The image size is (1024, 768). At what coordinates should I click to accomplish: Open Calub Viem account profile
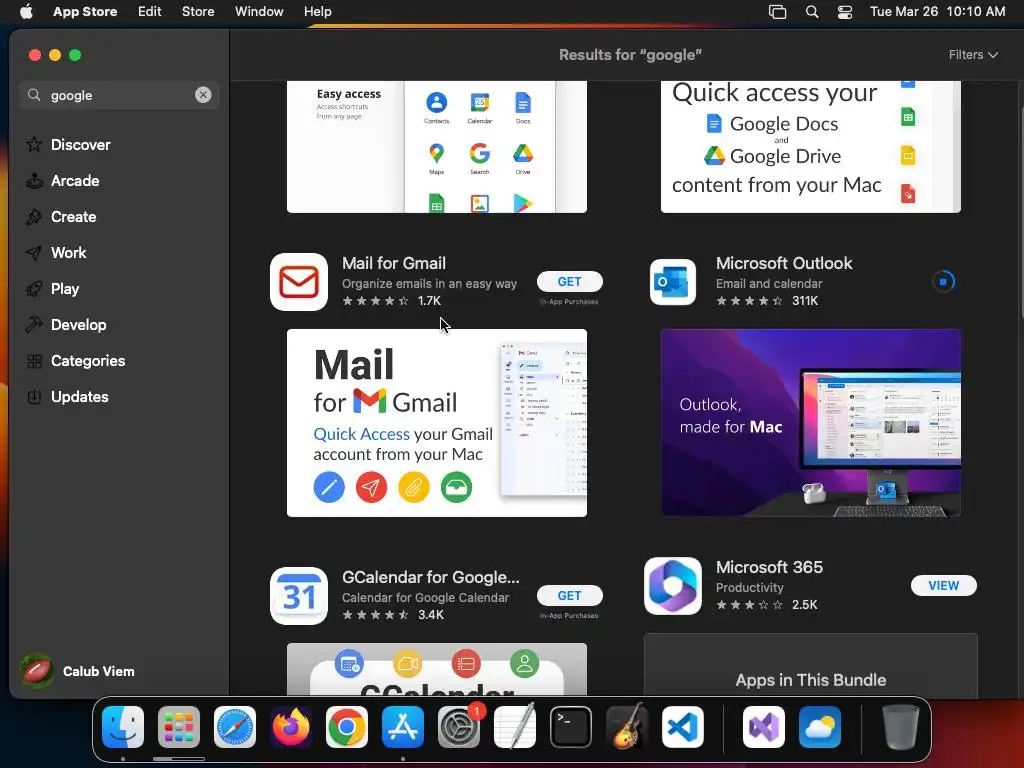click(78, 671)
